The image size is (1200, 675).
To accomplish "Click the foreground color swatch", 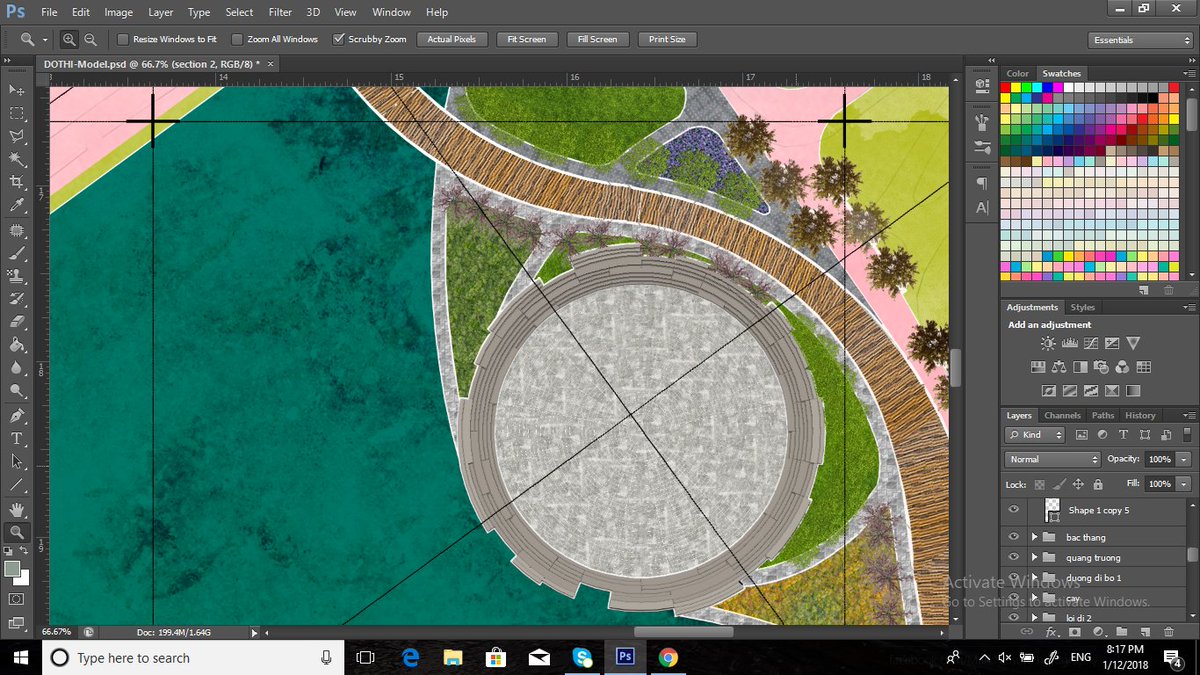I will 12,569.
